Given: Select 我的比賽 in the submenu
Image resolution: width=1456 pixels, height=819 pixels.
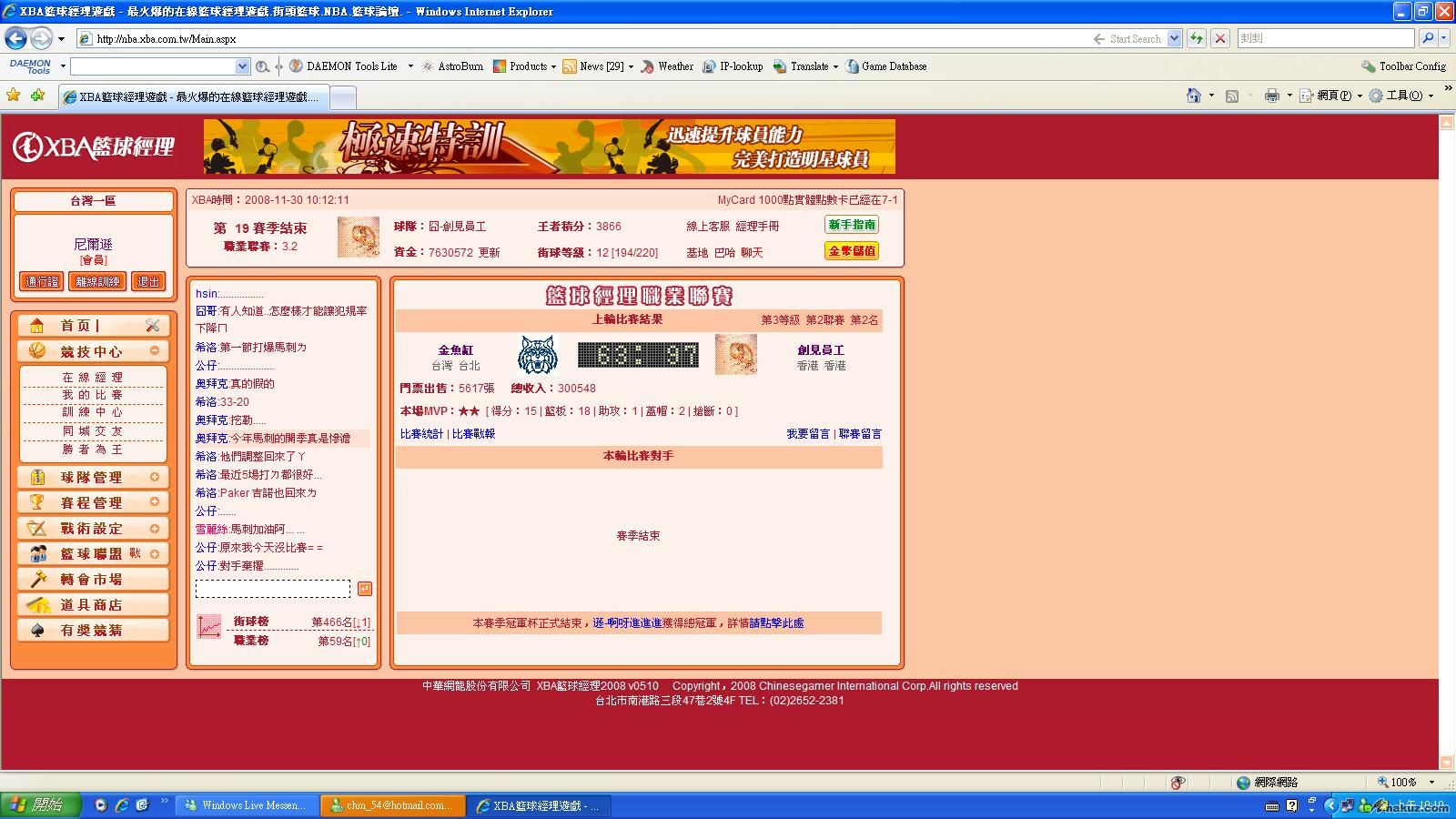Looking at the screenshot, I should (x=92, y=394).
